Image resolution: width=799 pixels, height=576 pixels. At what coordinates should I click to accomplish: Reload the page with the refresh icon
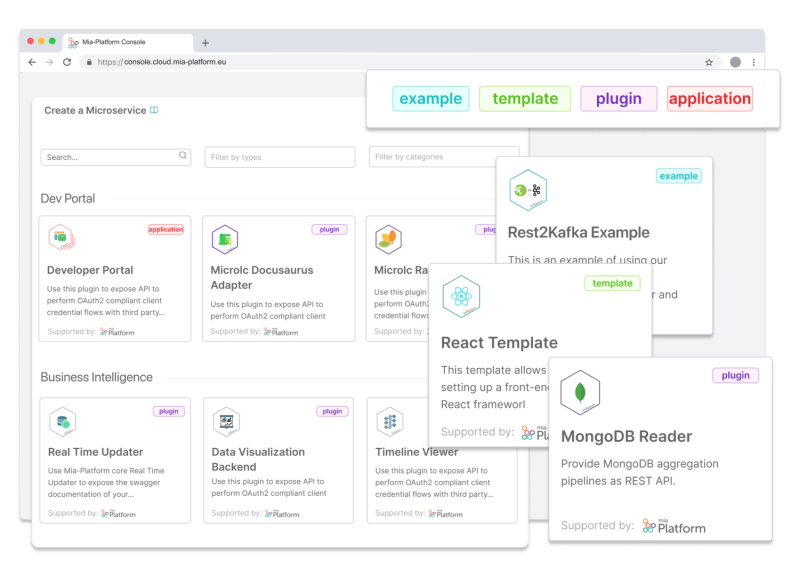tap(67, 62)
